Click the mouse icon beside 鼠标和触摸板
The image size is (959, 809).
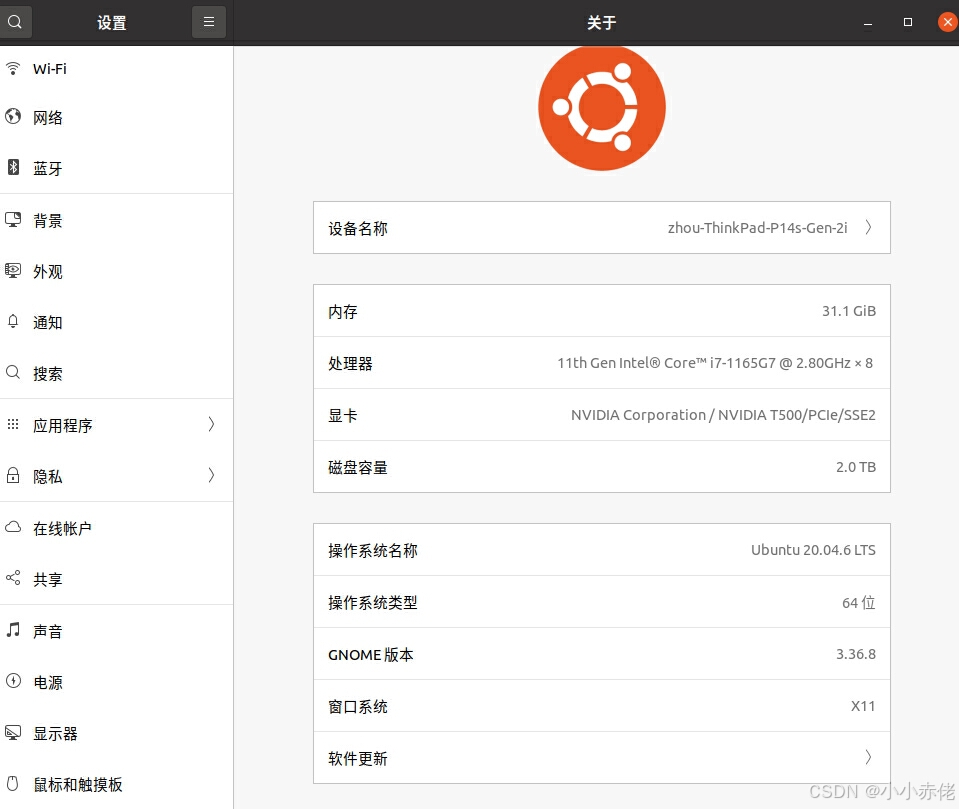pos(13,783)
